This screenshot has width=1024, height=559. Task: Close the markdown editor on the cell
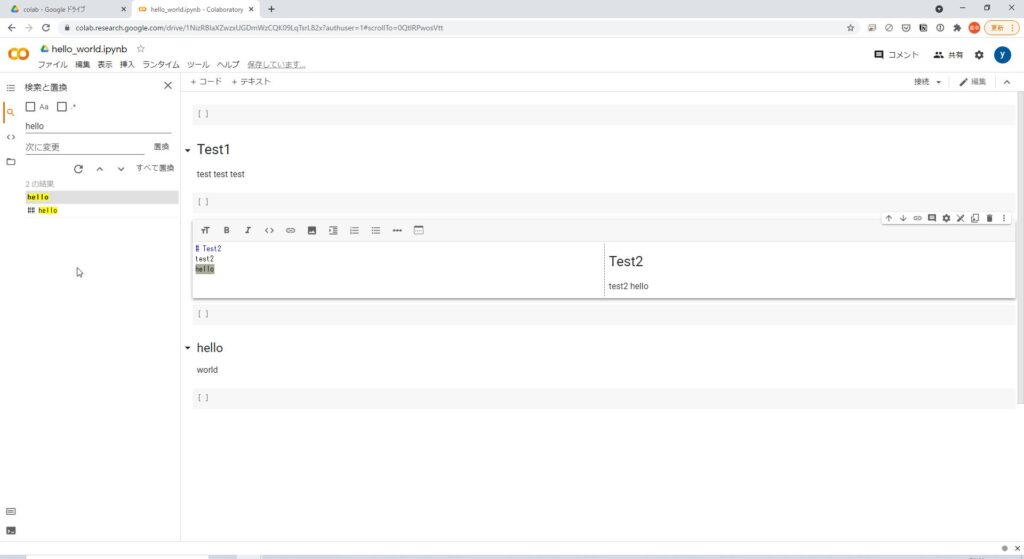point(961,218)
